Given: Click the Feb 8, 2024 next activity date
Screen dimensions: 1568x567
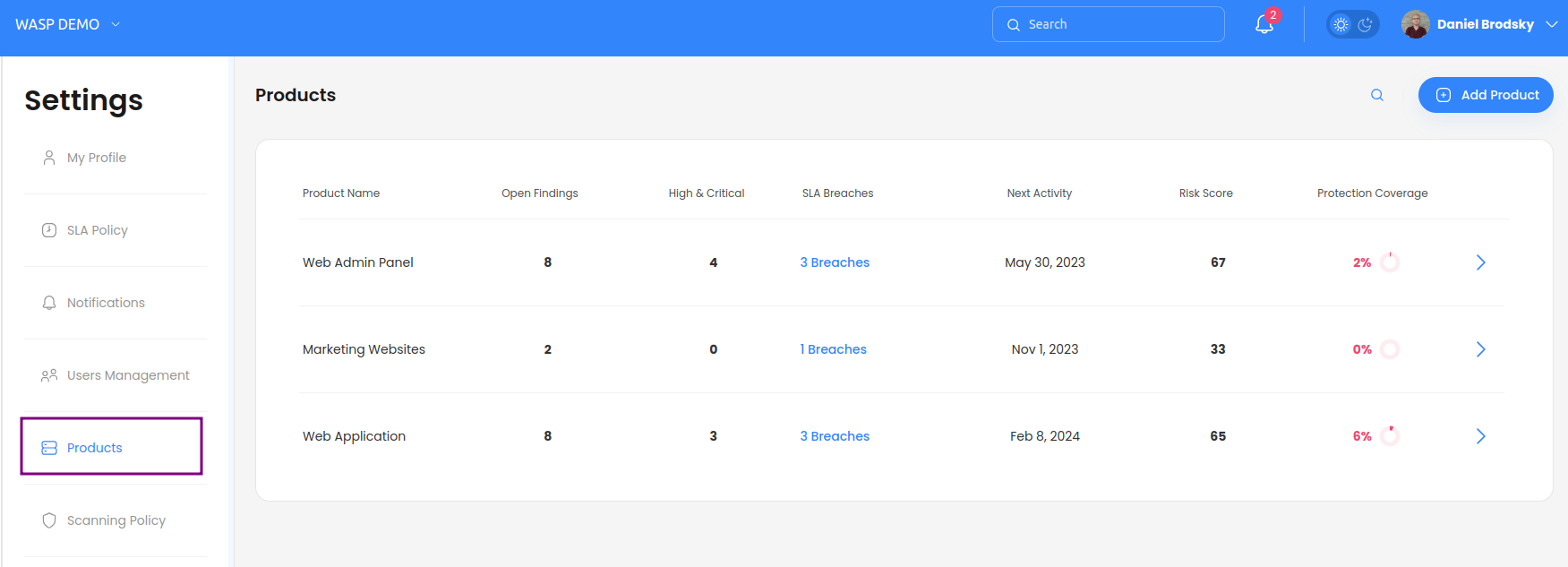Looking at the screenshot, I should [1045, 436].
